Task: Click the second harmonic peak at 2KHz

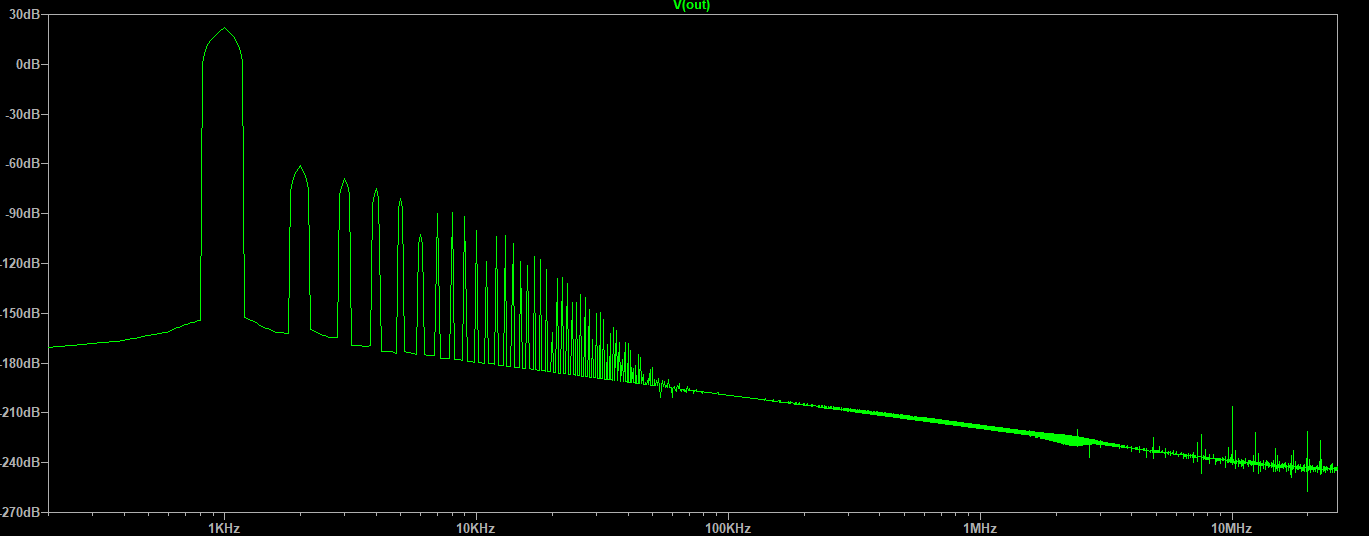Action: [299, 167]
